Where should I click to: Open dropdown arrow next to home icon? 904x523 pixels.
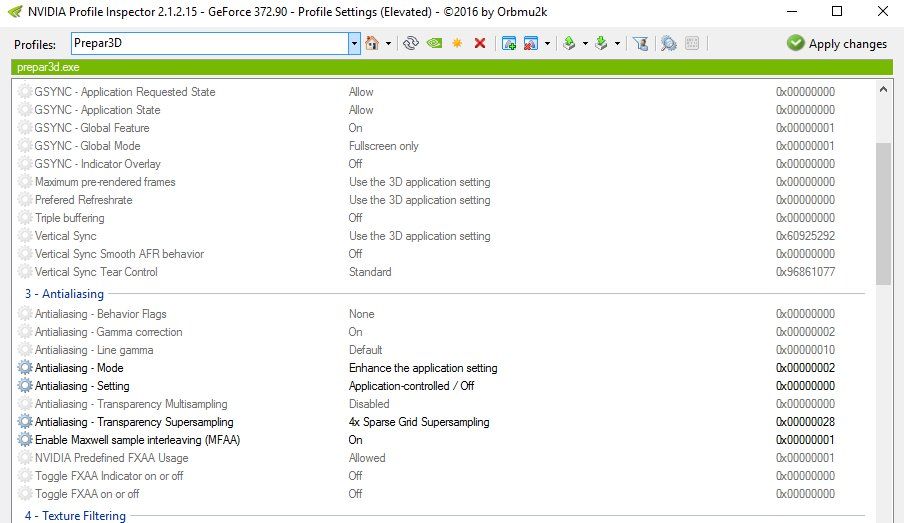[x=388, y=43]
